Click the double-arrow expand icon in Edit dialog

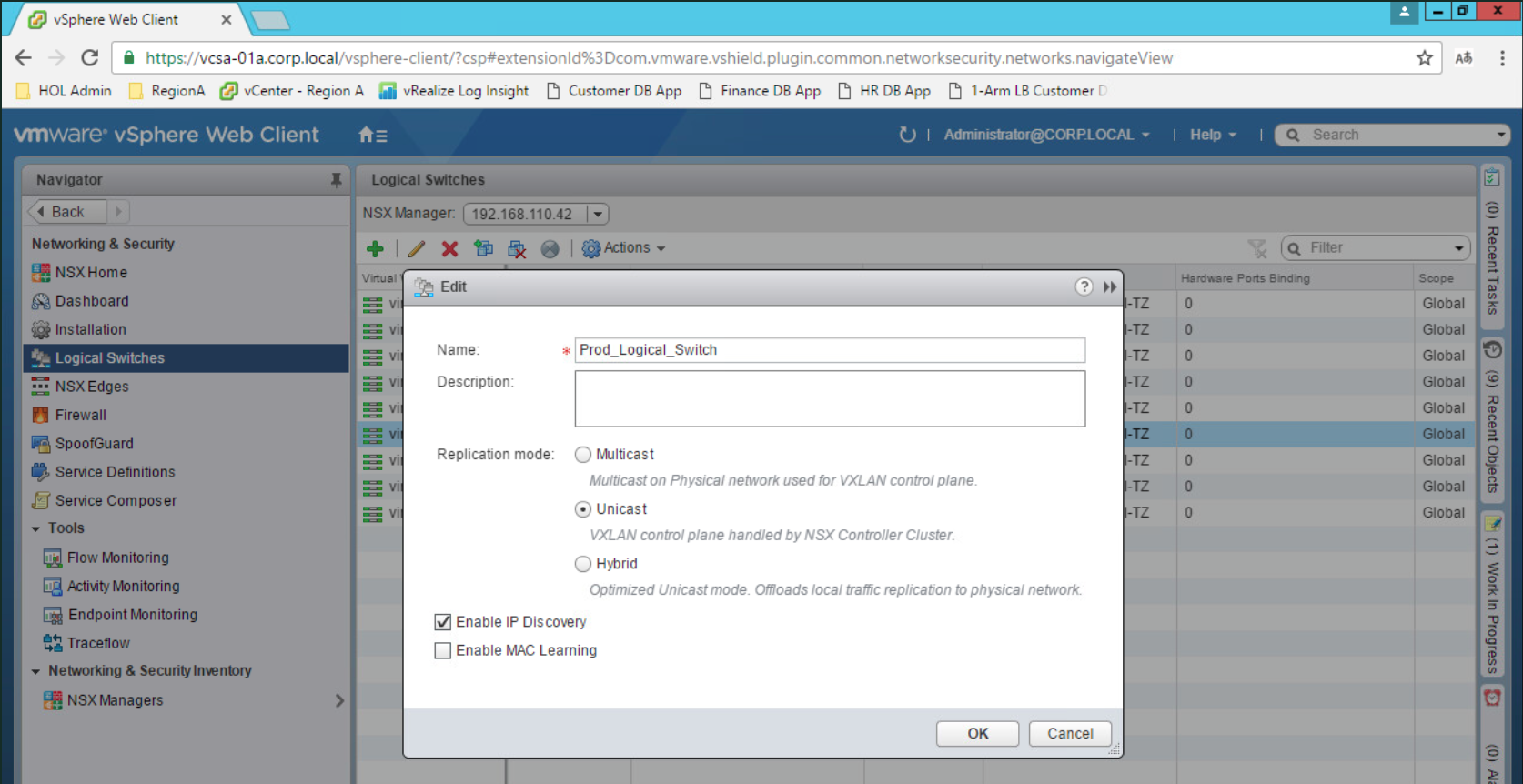tap(1110, 286)
